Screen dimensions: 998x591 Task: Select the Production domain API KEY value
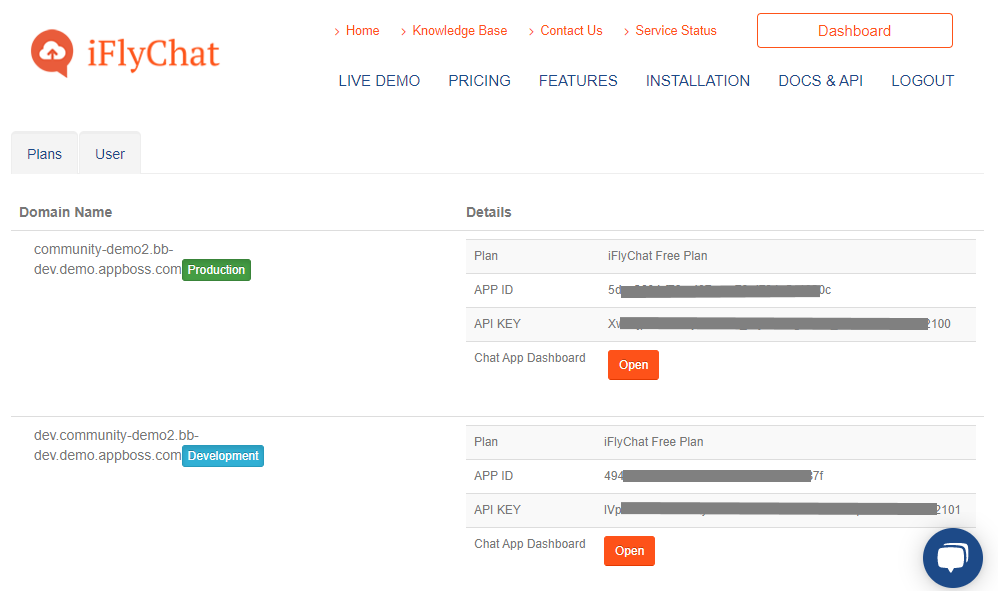click(x=778, y=324)
